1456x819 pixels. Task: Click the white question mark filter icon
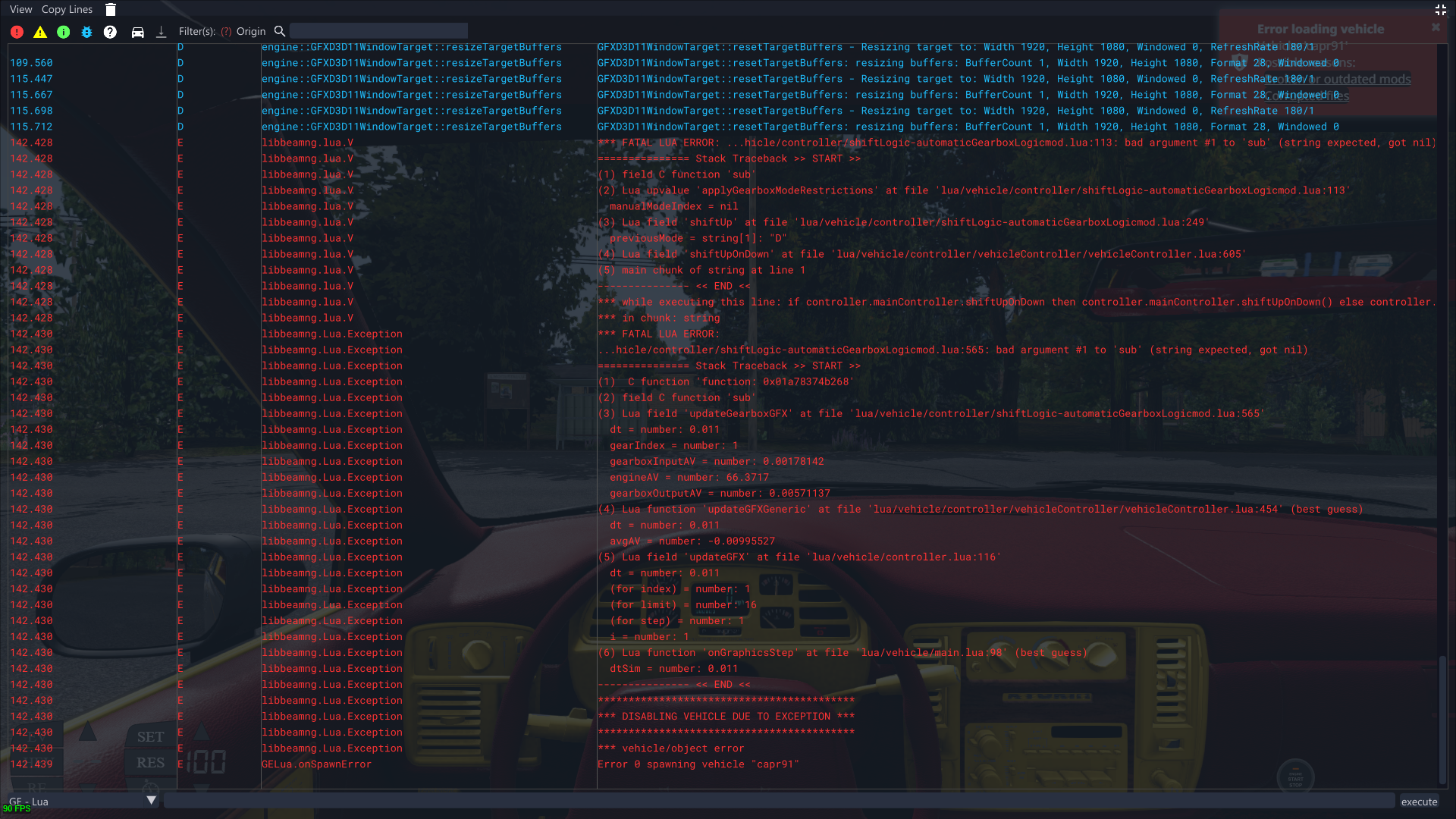click(110, 32)
